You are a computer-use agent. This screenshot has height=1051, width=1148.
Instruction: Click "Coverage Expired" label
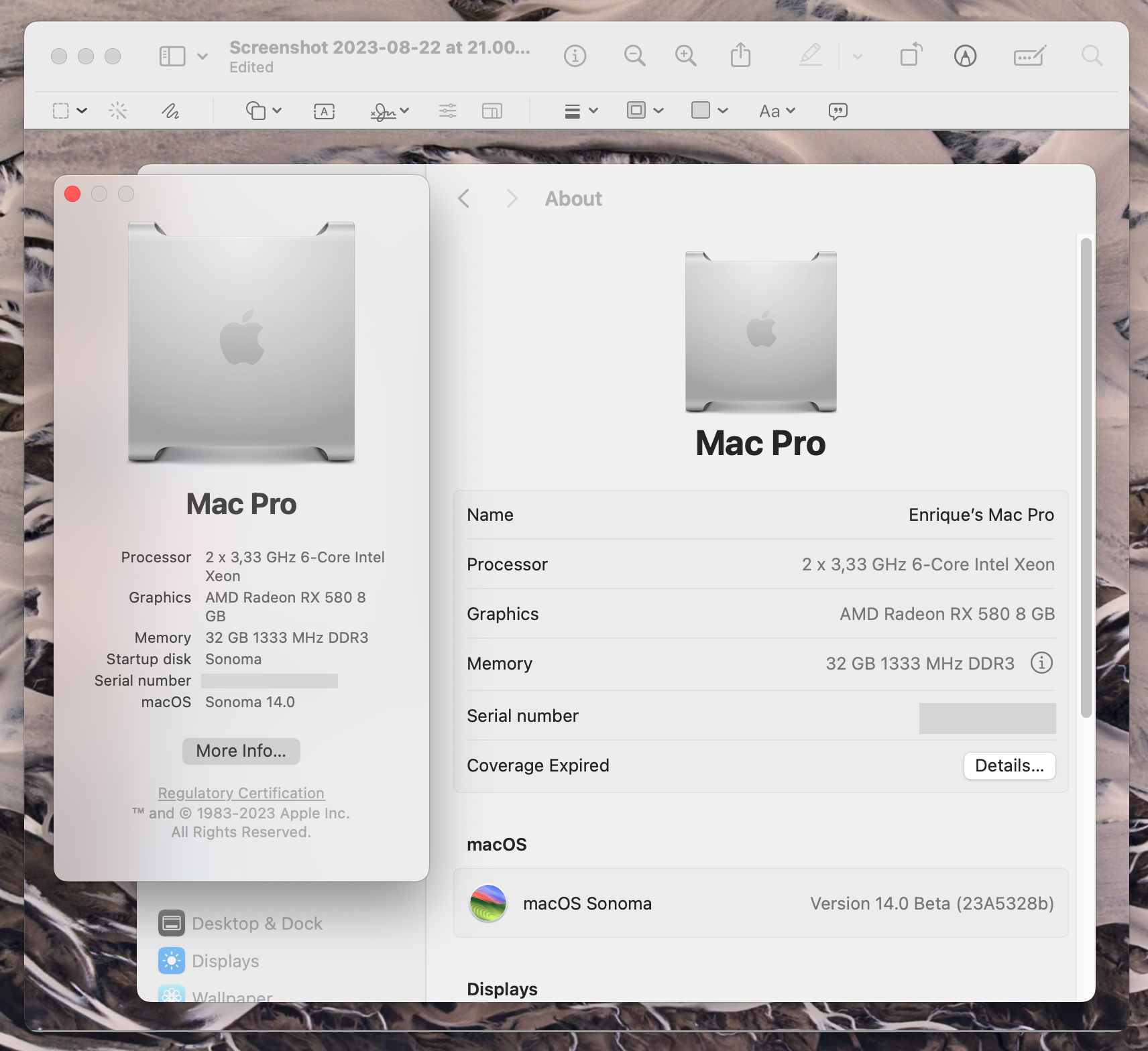click(x=538, y=765)
